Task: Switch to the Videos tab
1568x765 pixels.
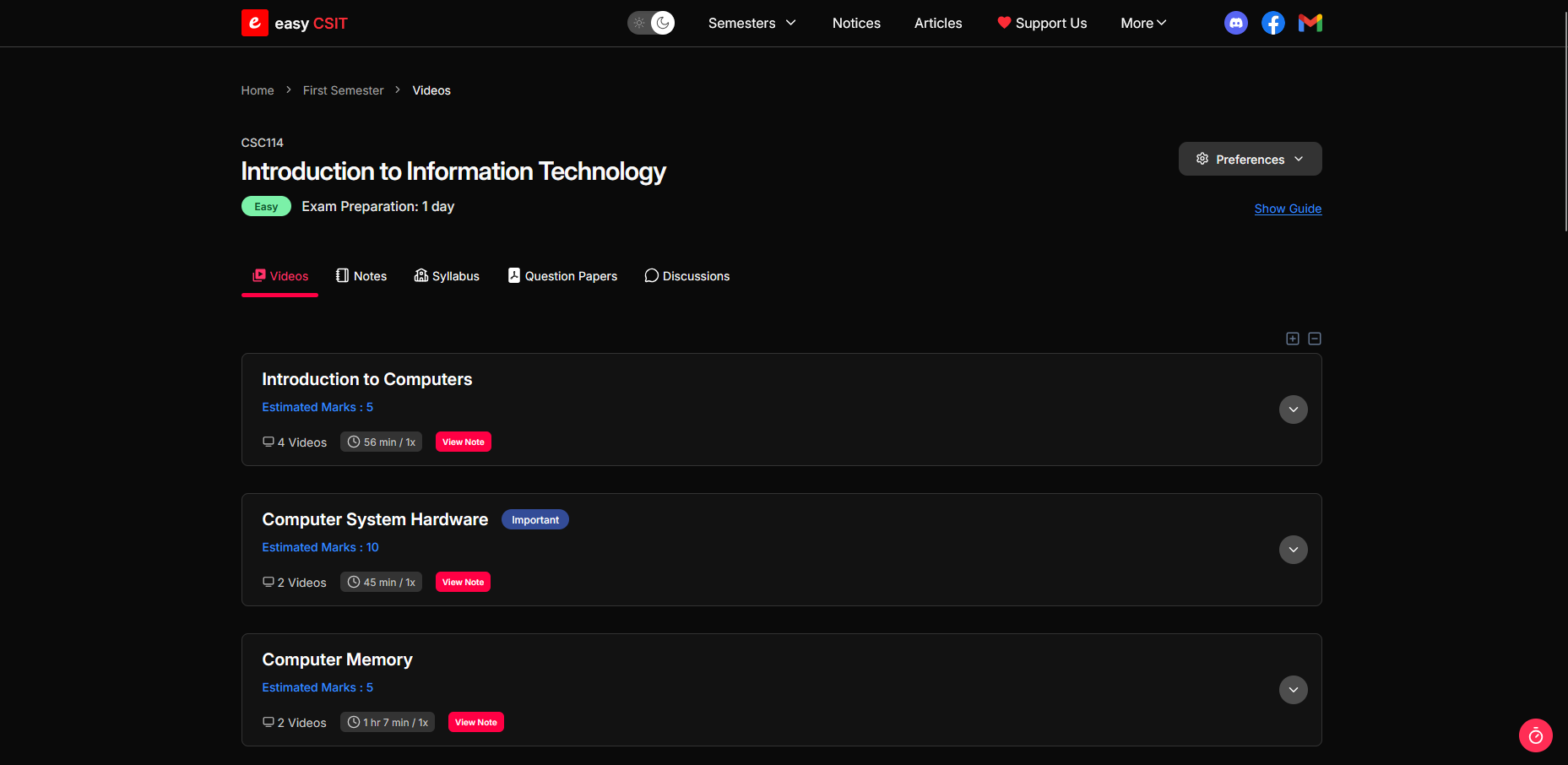Action: [280, 276]
